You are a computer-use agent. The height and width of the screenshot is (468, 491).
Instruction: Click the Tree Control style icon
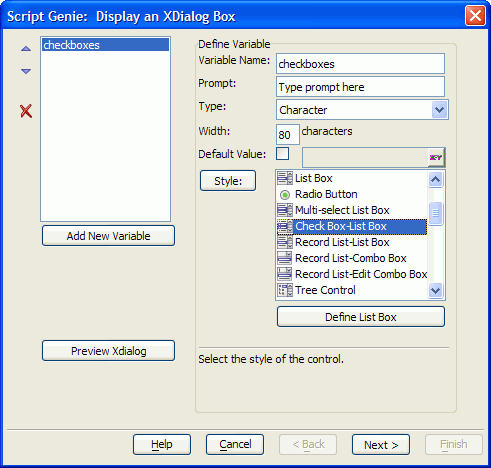point(285,290)
